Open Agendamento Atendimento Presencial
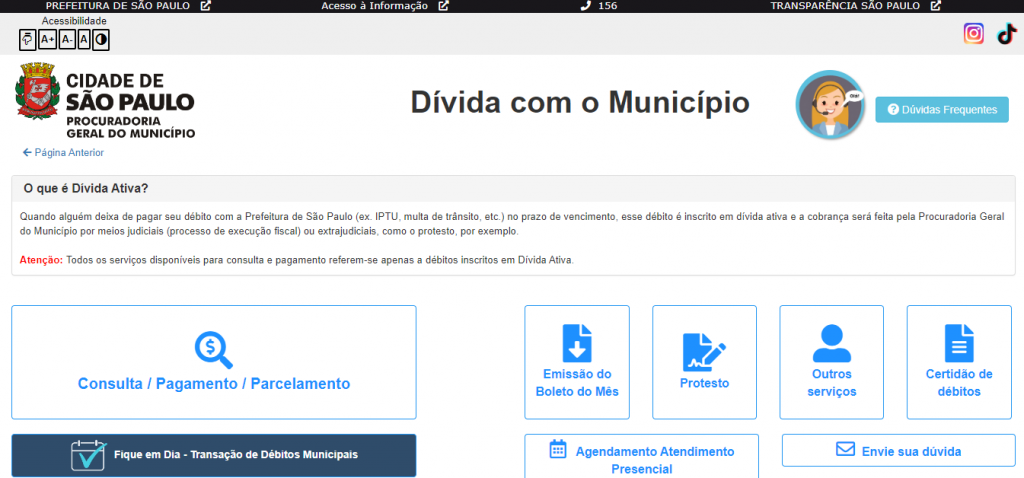Viewport: 1024px width, 478px height. (x=642, y=458)
